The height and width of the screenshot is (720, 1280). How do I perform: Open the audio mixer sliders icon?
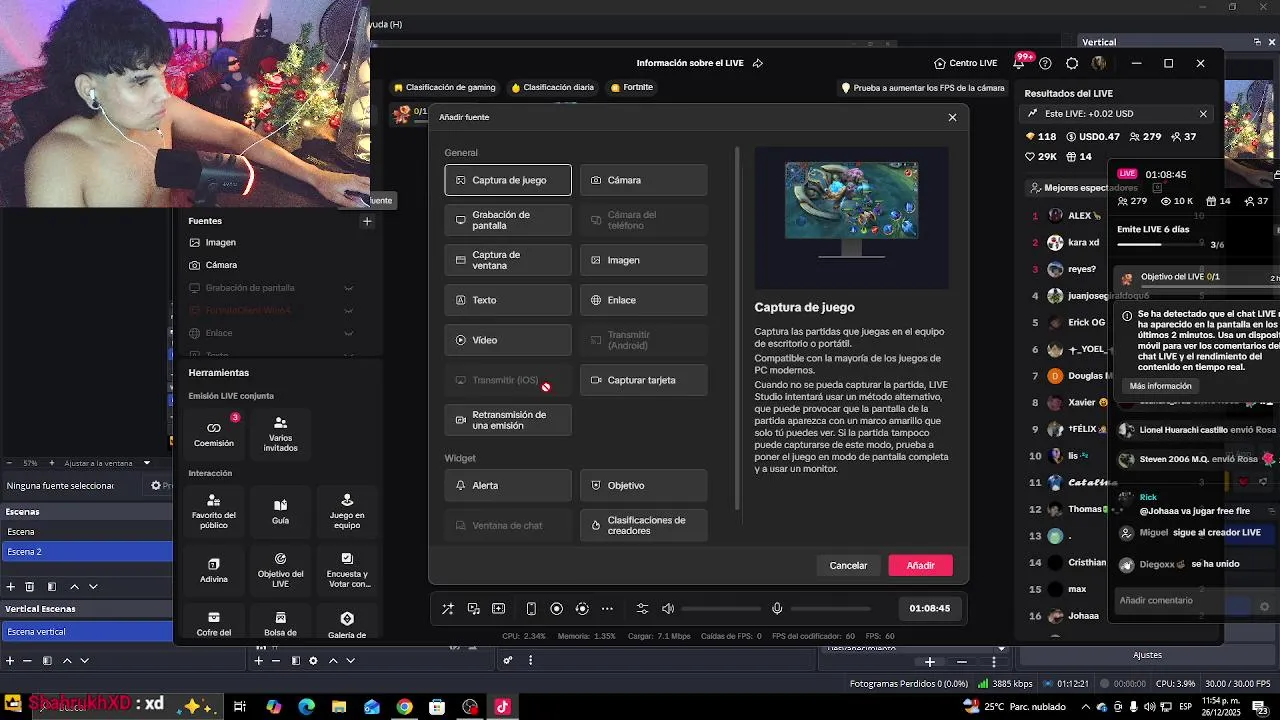[x=642, y=608]
